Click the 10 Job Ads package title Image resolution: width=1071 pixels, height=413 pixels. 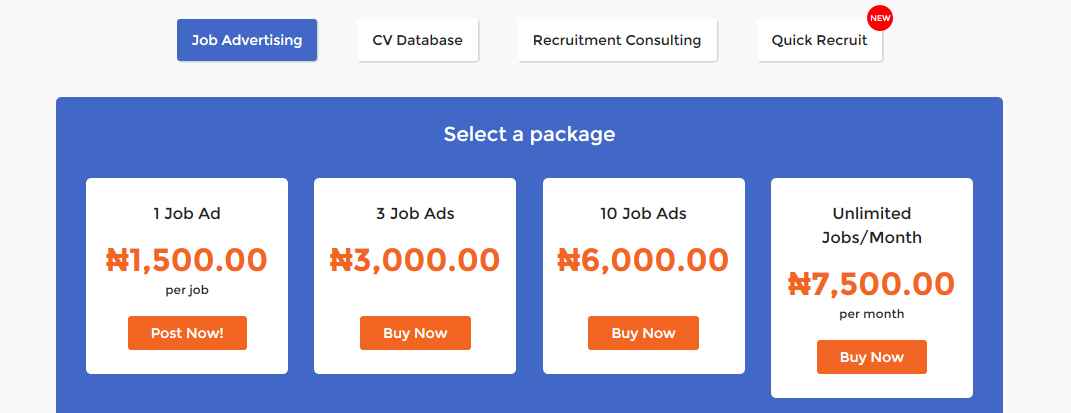(643, 214)
